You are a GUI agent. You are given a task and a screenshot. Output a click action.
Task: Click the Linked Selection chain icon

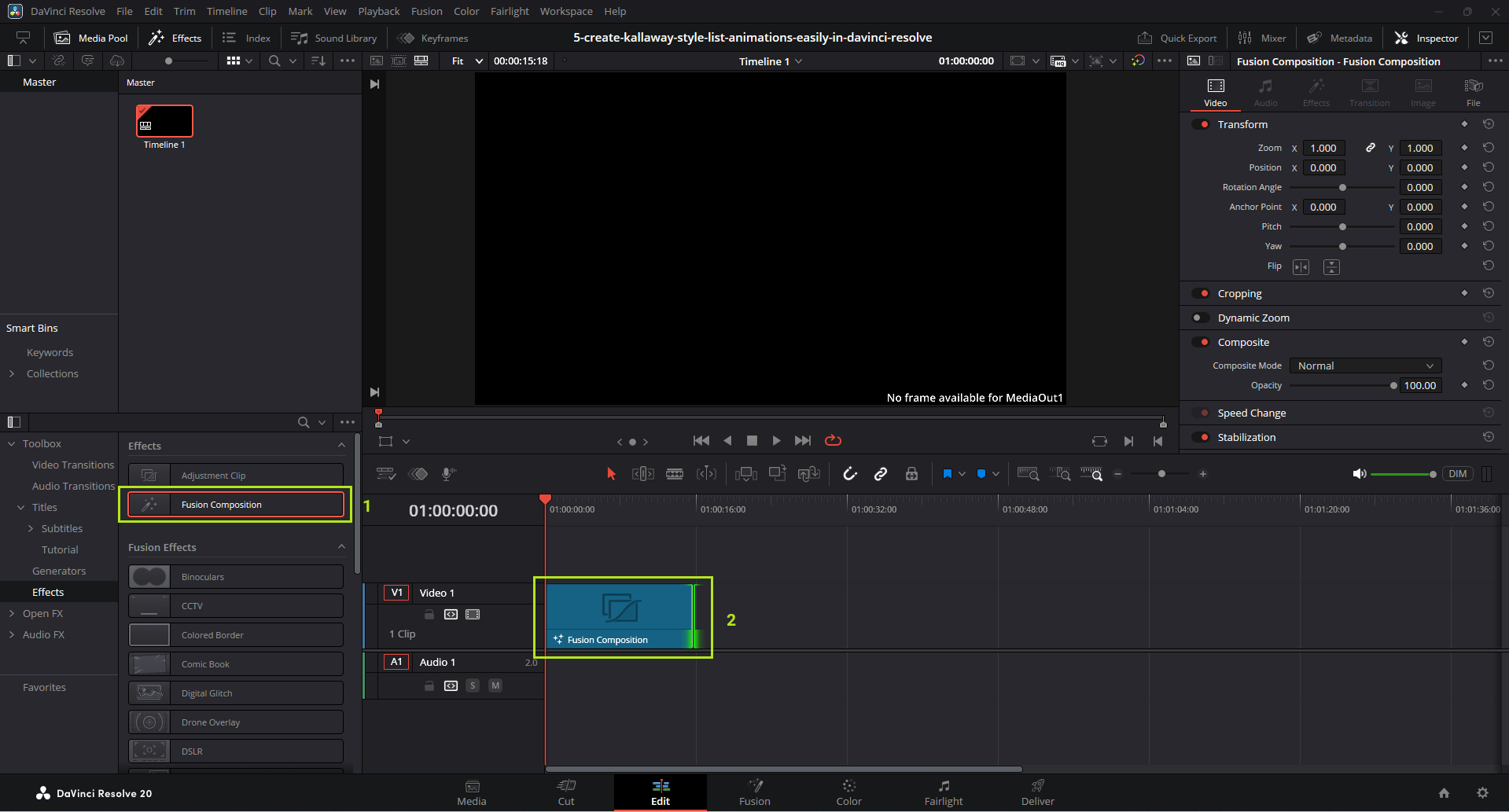click(881, 474)
